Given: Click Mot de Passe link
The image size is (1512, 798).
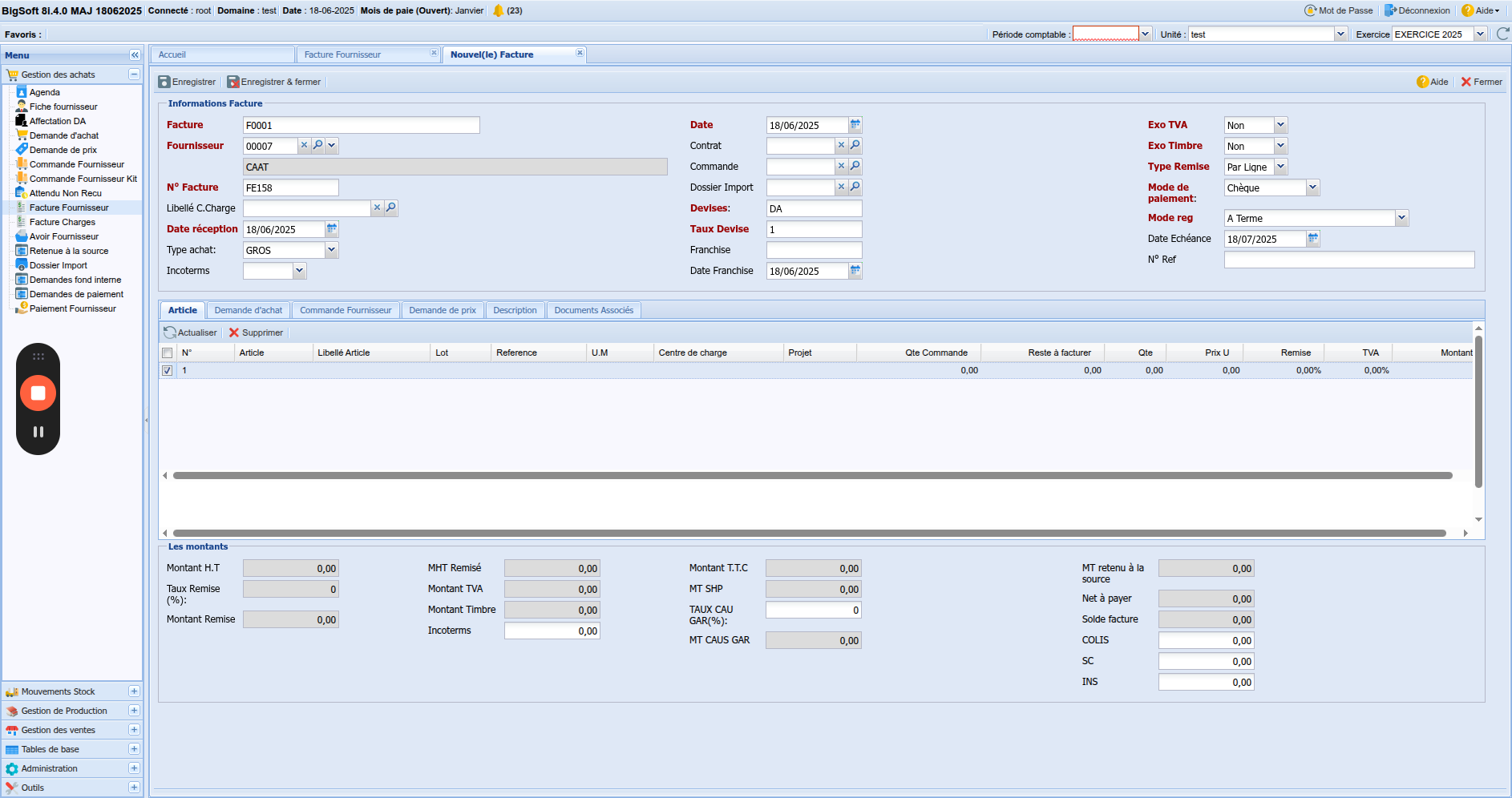Looking at the screenshot, I should click(1339, 10).
